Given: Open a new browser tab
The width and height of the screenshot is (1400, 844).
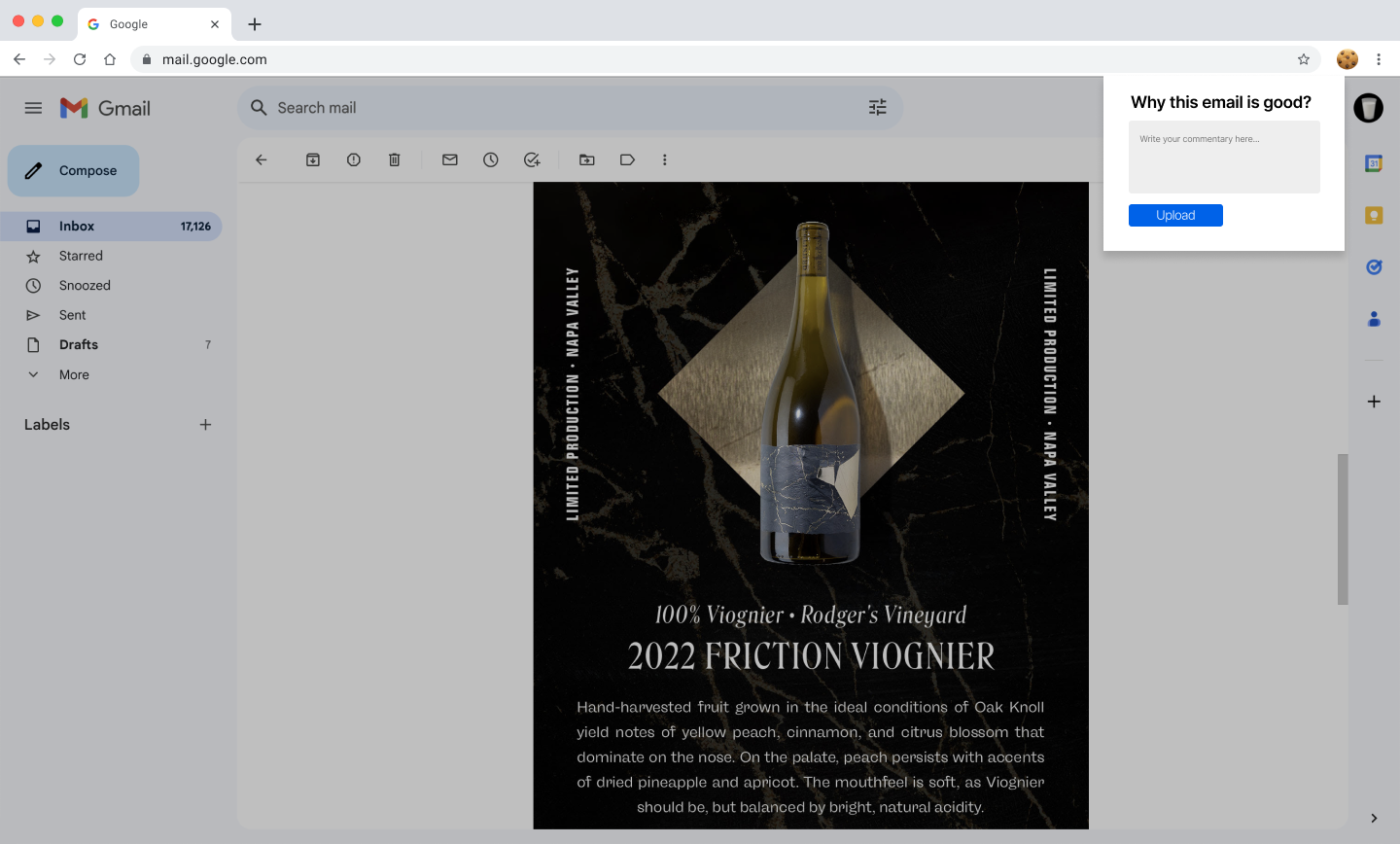Looking at the screenshot, I should point(255,24).
